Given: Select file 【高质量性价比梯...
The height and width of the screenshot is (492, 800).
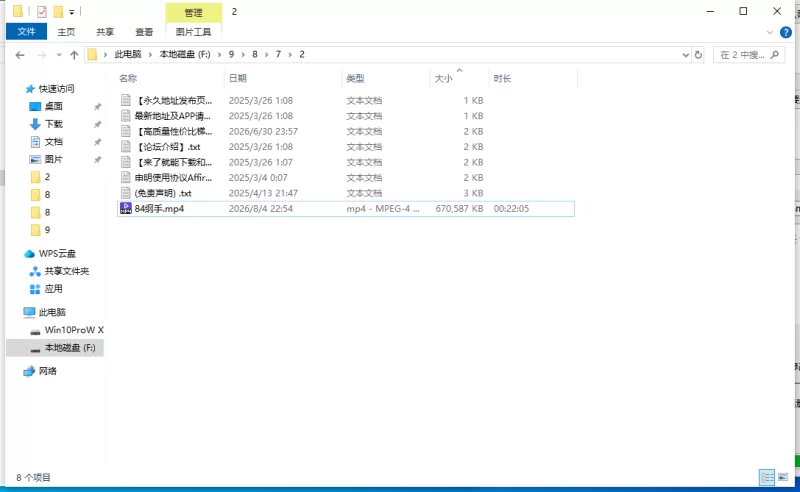Looking at the screenshot, I should [173, 131].
